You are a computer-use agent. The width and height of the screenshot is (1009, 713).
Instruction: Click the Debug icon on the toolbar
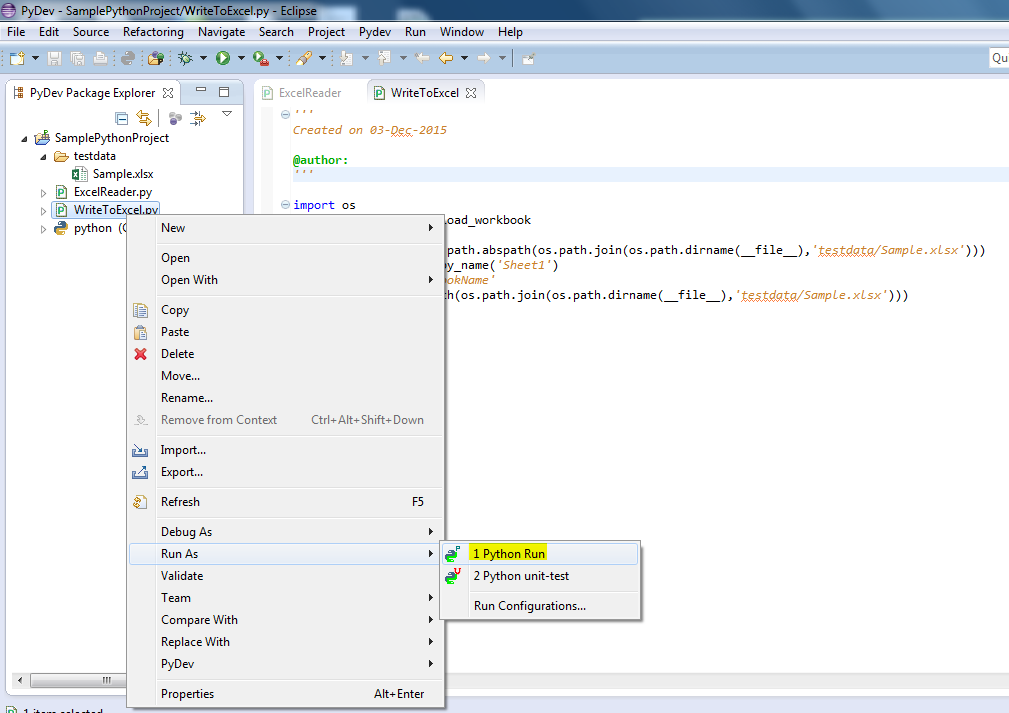[184, 58]
